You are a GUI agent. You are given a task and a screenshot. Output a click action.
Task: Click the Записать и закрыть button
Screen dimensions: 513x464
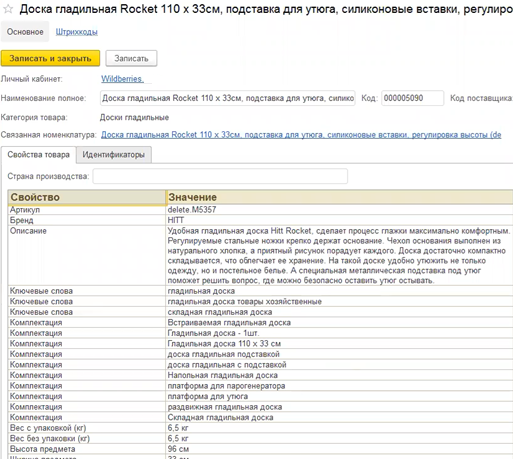pos(50,58)
